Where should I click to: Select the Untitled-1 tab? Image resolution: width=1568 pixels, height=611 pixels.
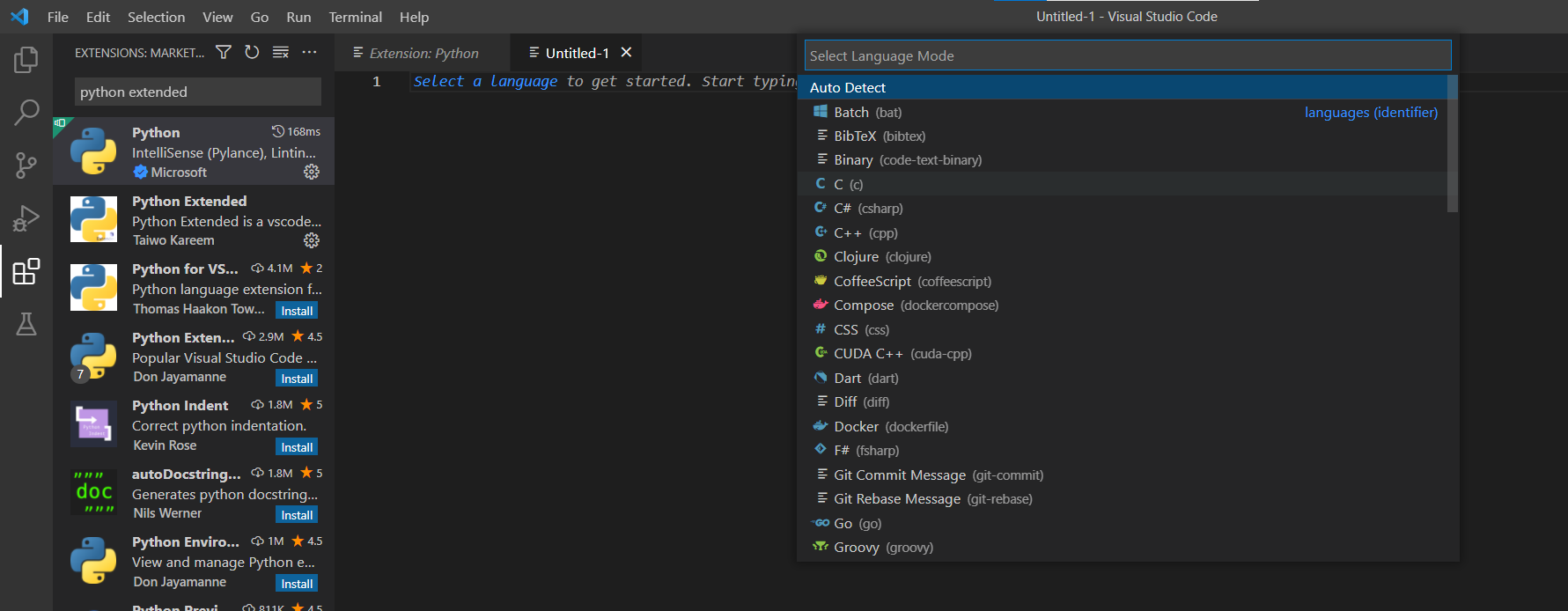577,53
